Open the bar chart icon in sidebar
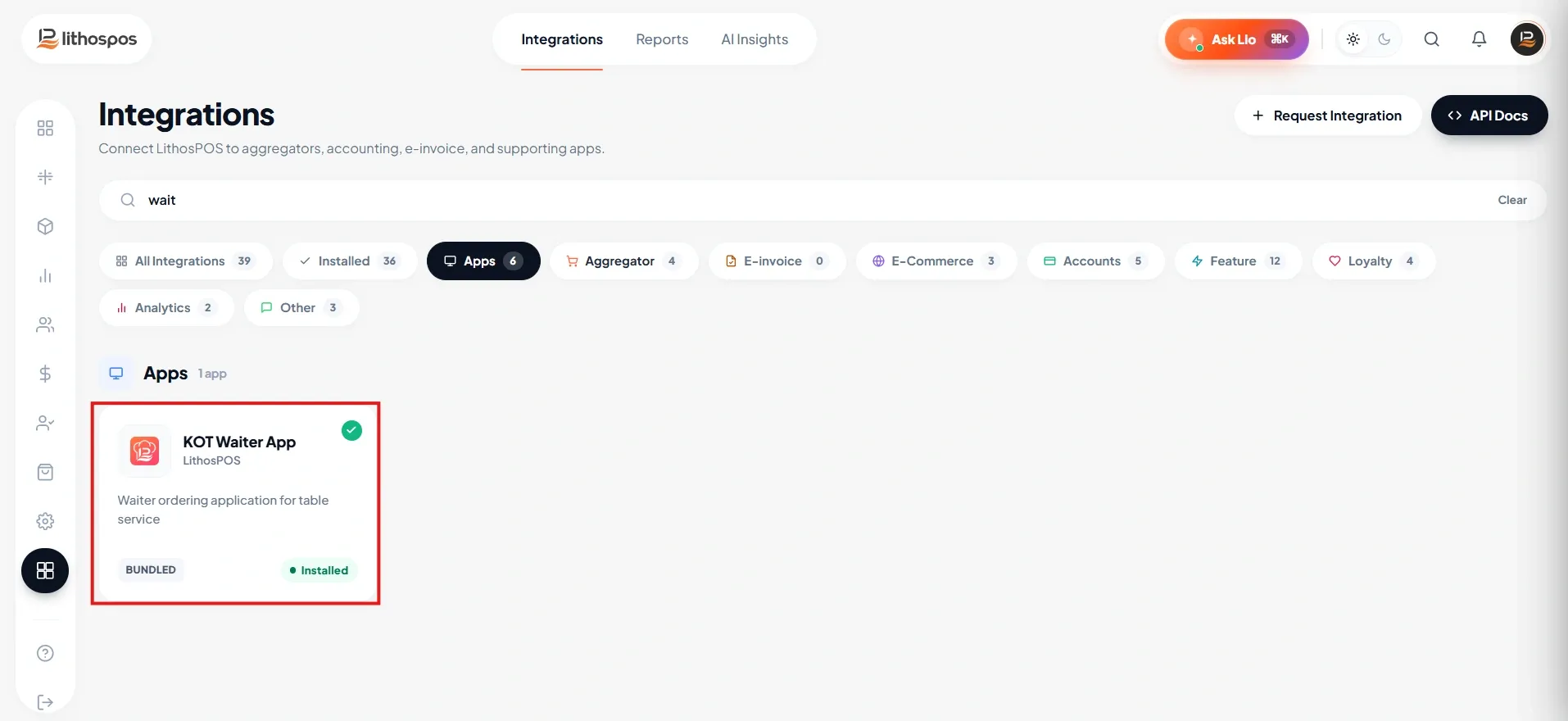Viewport: 1568px width, 721px height. coord(45,276)
